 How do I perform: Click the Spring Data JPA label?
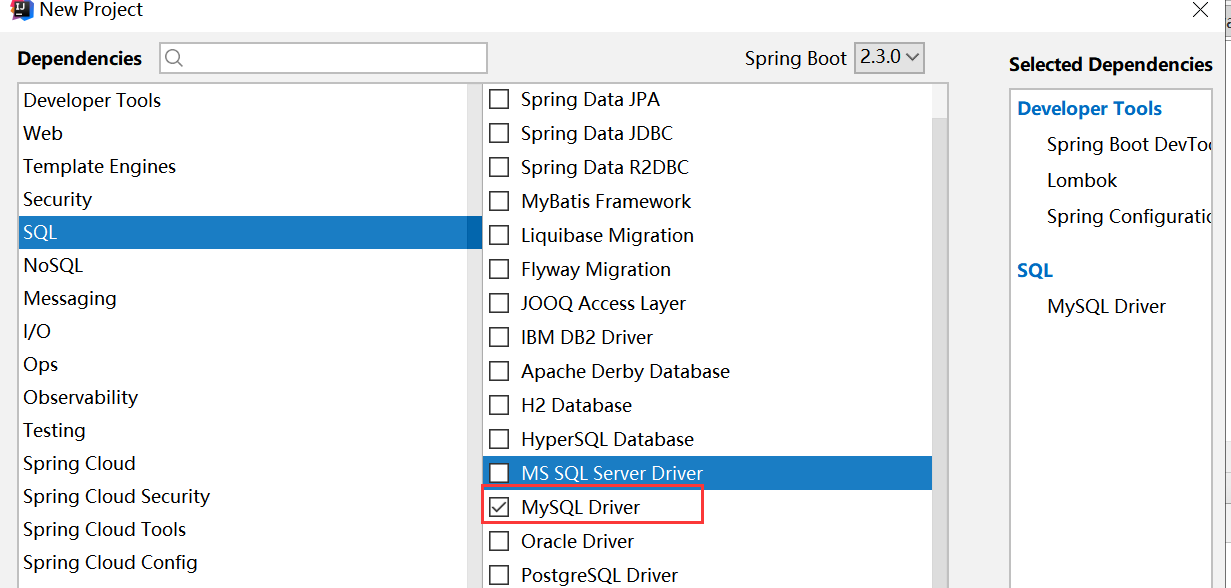[x=590, y=99]
